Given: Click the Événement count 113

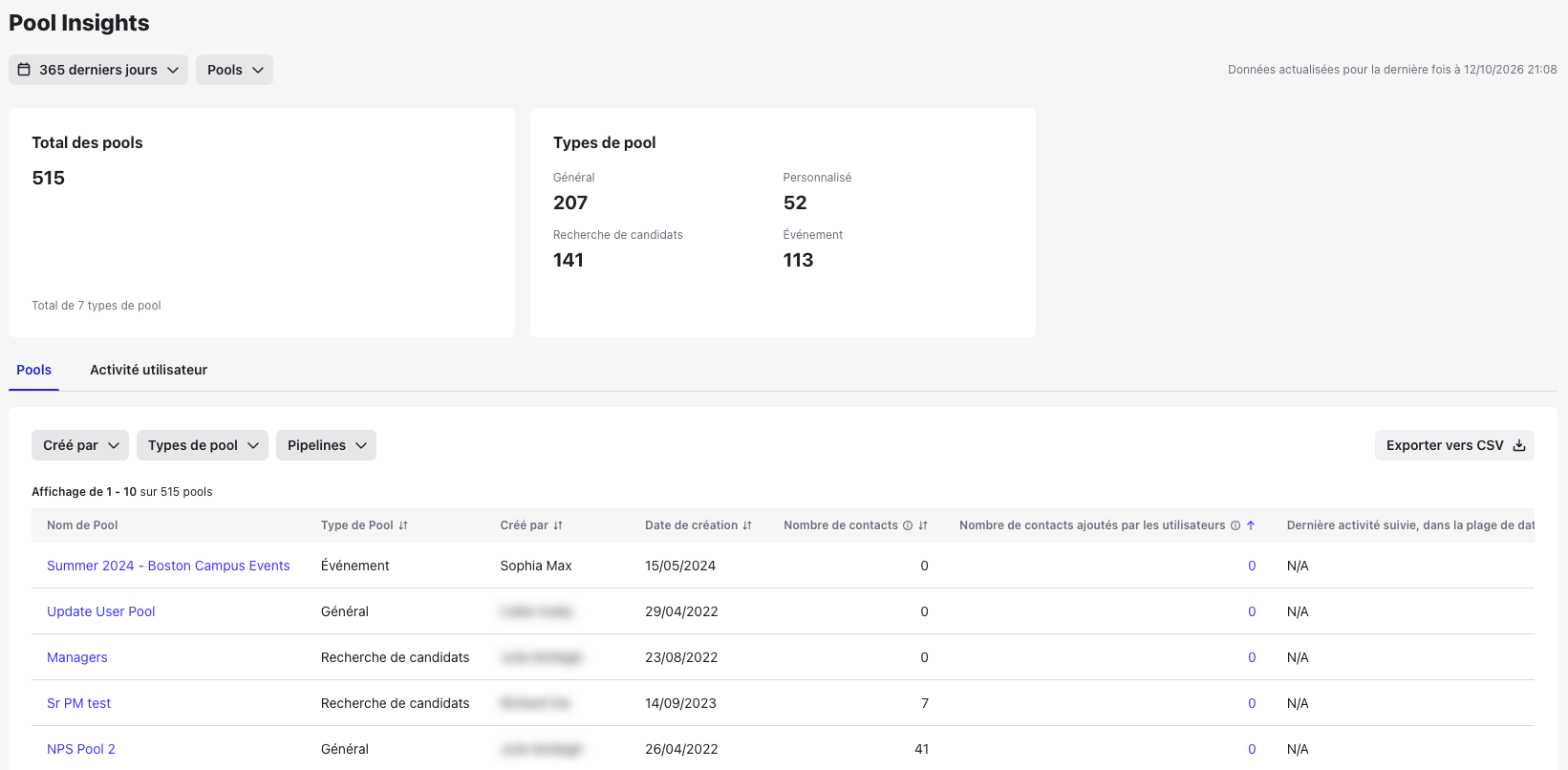Looking at the screenshot, I should click(x=798, y=260).
